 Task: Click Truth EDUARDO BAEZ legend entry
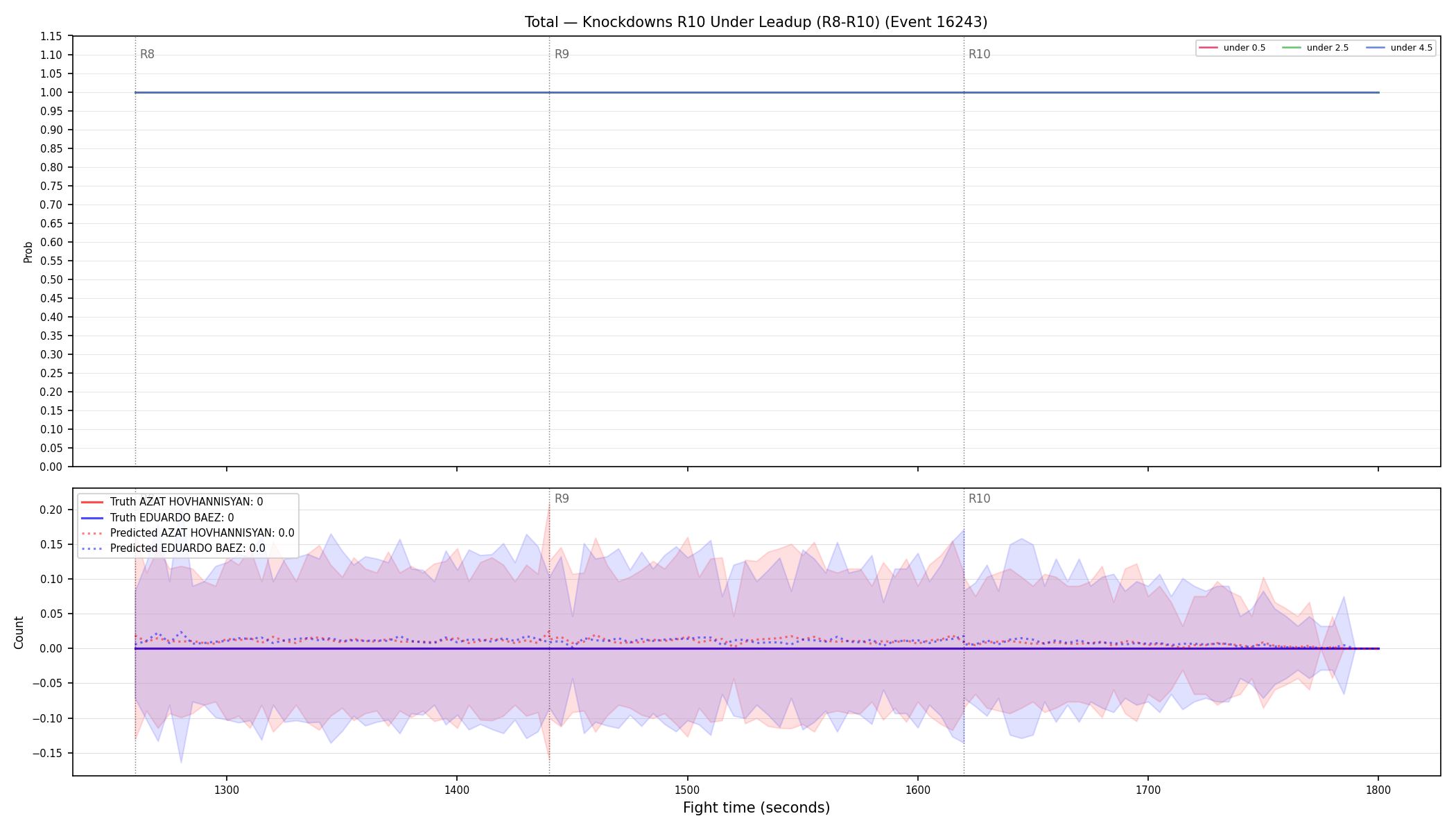click(158, 518)
